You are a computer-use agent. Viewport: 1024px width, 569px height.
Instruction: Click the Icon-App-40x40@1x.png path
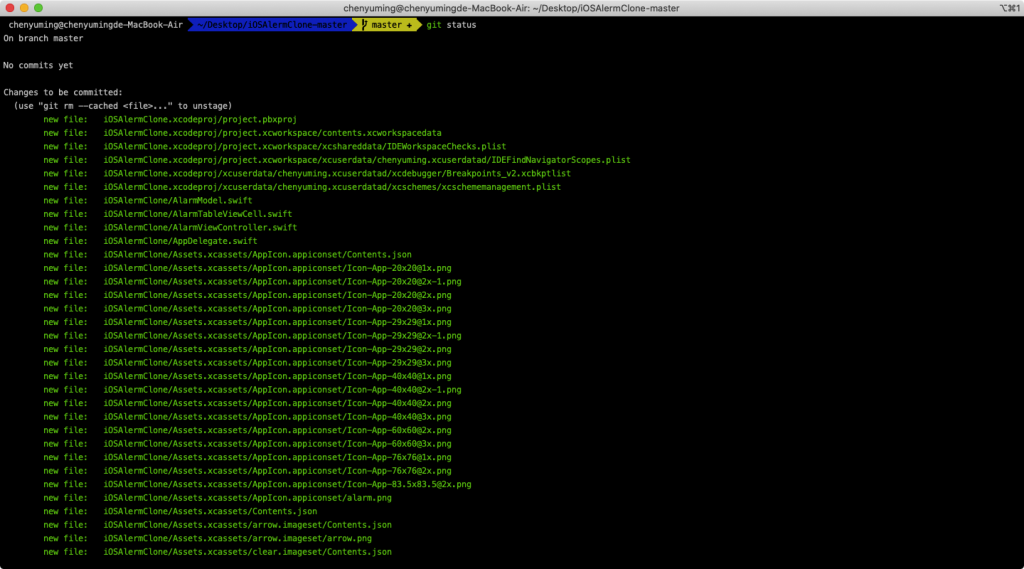pyautogui.click(x=278, y=376)
